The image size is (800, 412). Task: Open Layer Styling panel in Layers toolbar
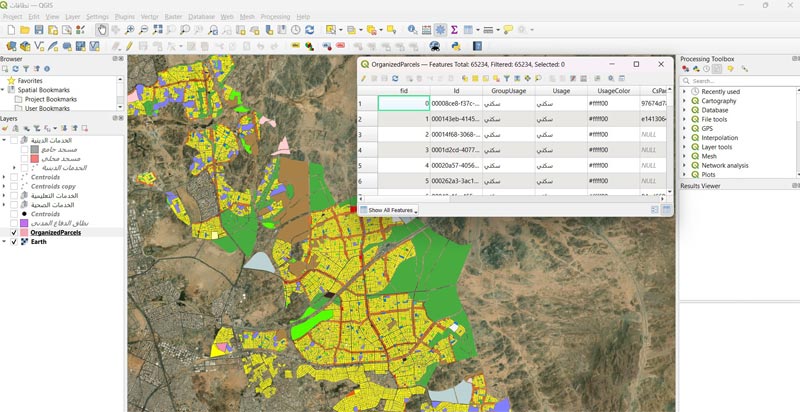5,128
